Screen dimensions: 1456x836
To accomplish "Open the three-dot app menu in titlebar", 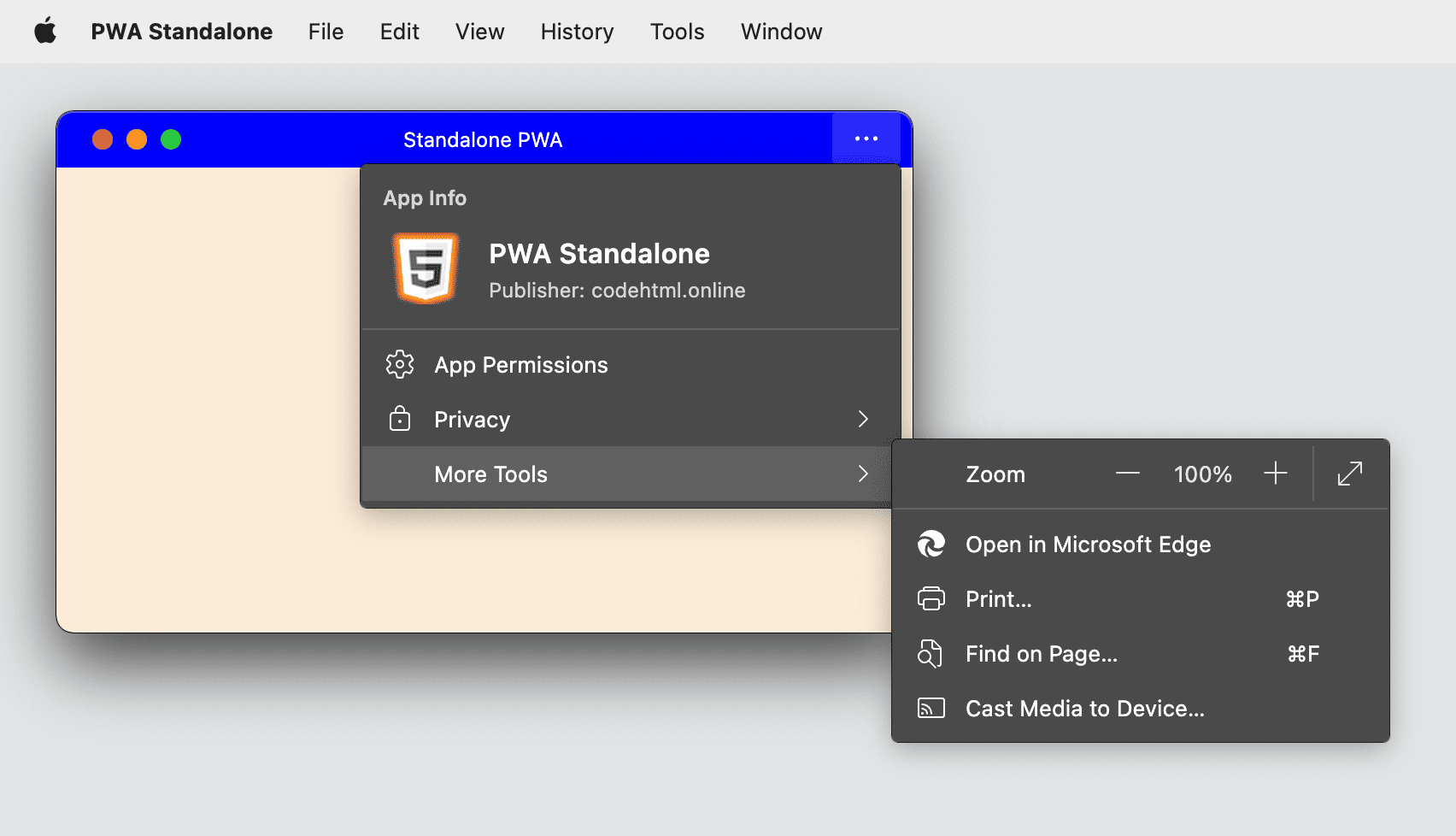I will (x=866, y=138).
